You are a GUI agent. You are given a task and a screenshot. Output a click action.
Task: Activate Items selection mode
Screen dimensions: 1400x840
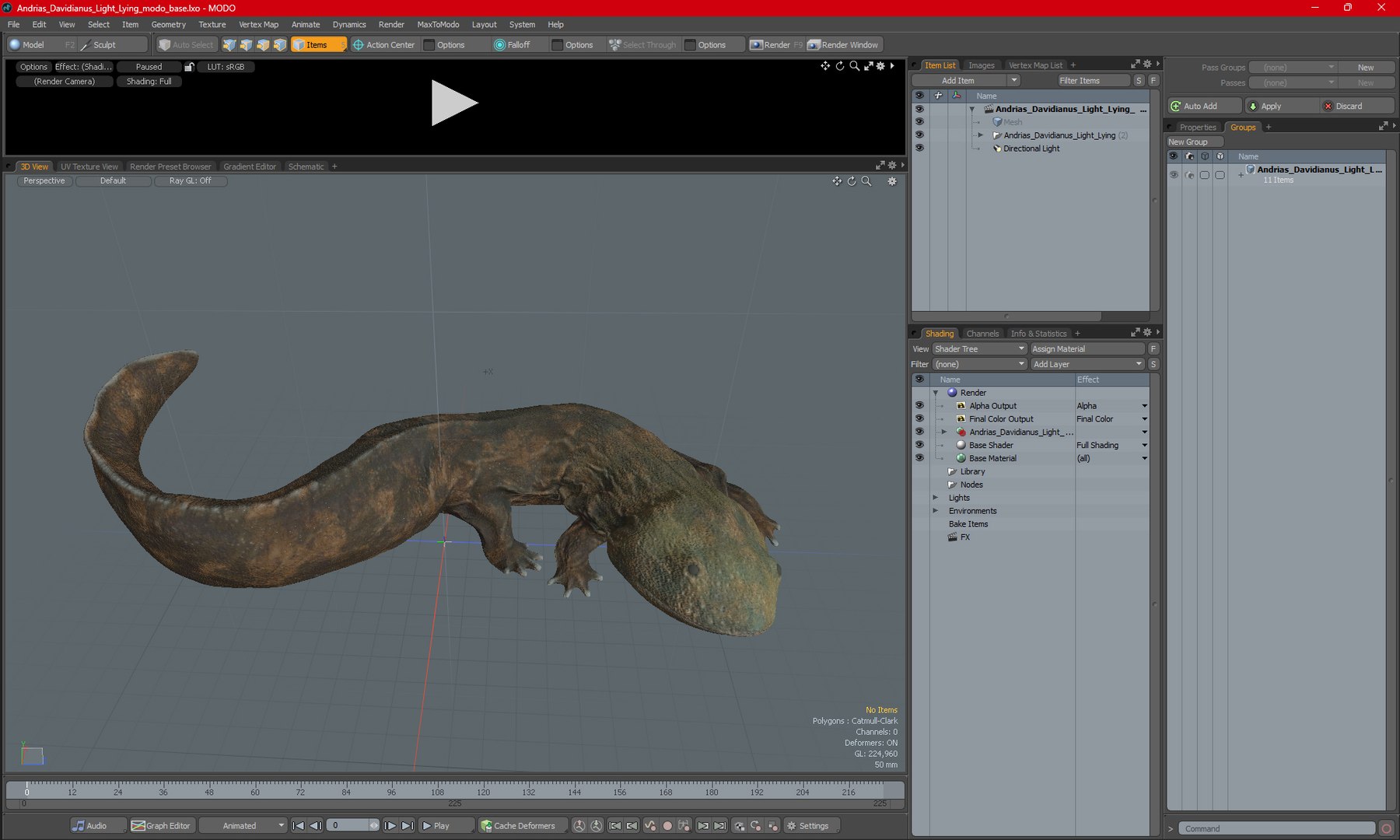[x=318, y=45]
